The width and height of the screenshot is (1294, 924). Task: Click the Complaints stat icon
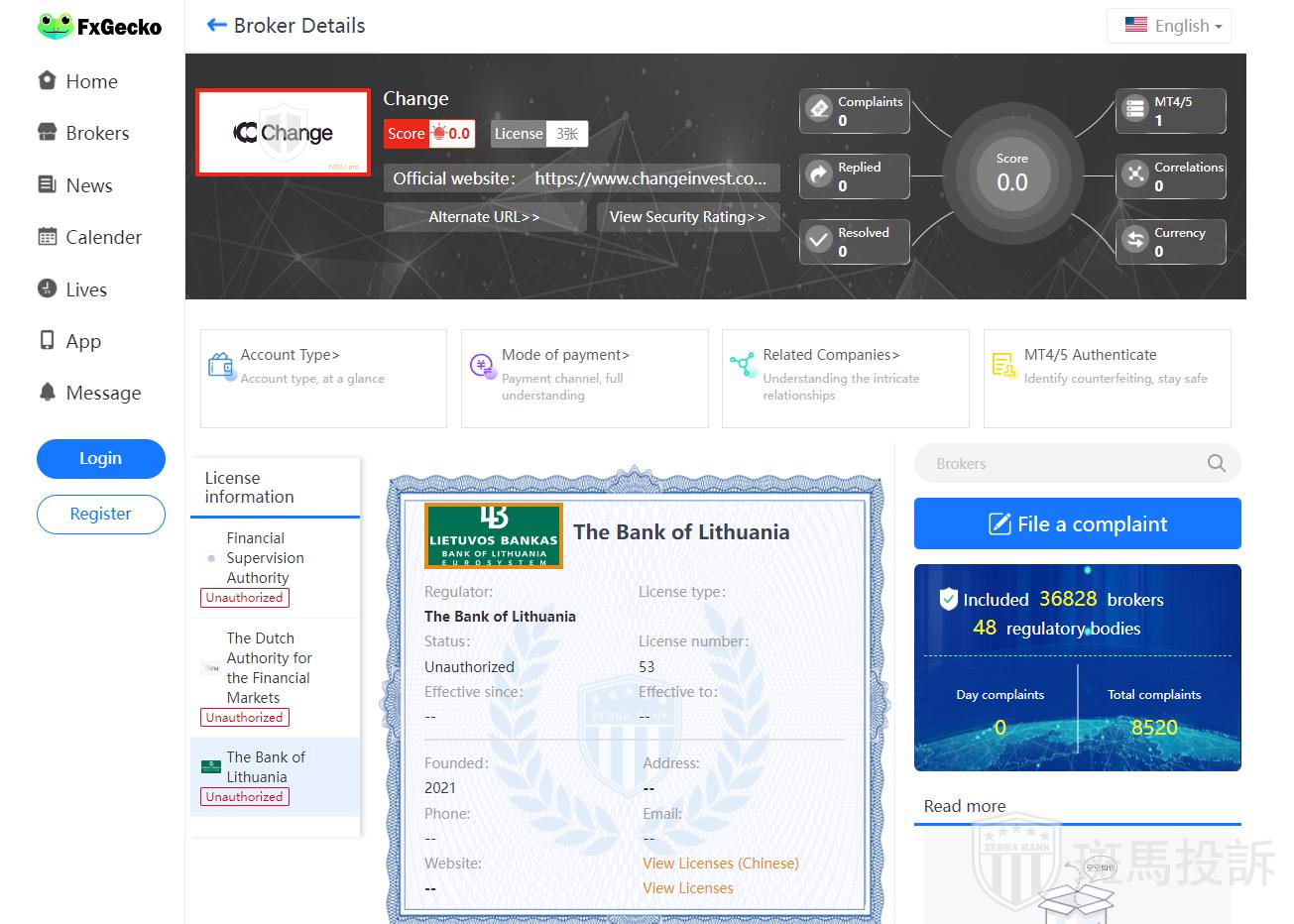pyautogui.click(x=819, y=109)
